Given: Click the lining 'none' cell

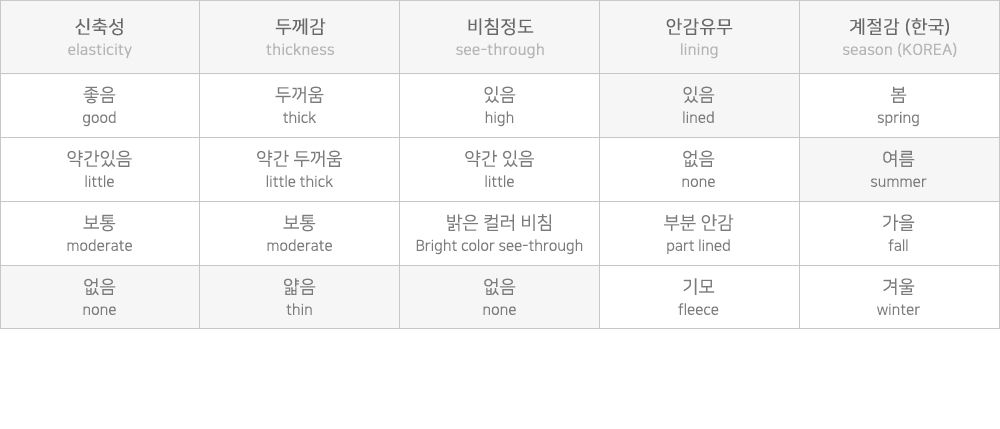Looking at the screenshot, I should (698, 170).
